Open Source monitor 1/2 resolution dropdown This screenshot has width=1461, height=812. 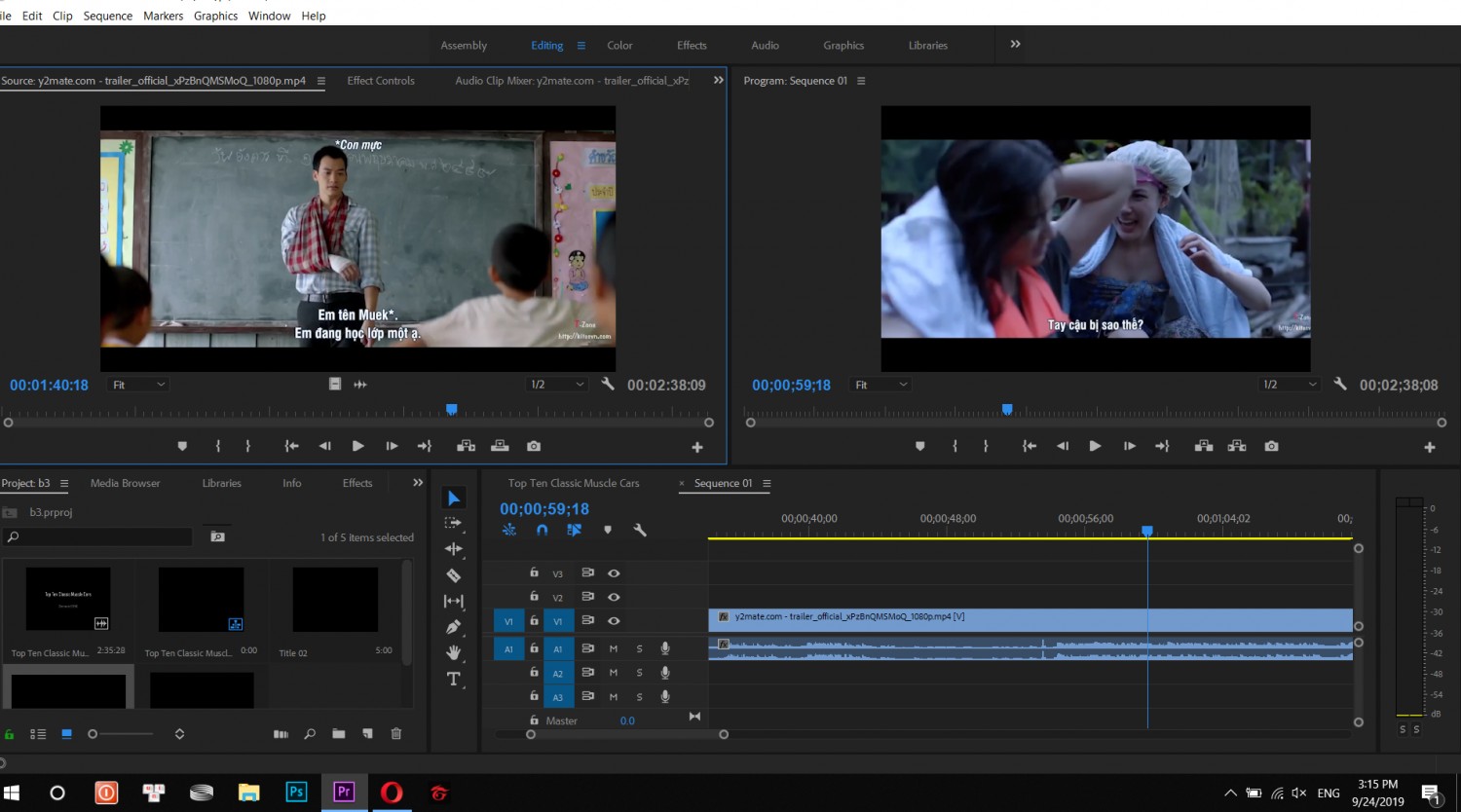pos(557,385)
